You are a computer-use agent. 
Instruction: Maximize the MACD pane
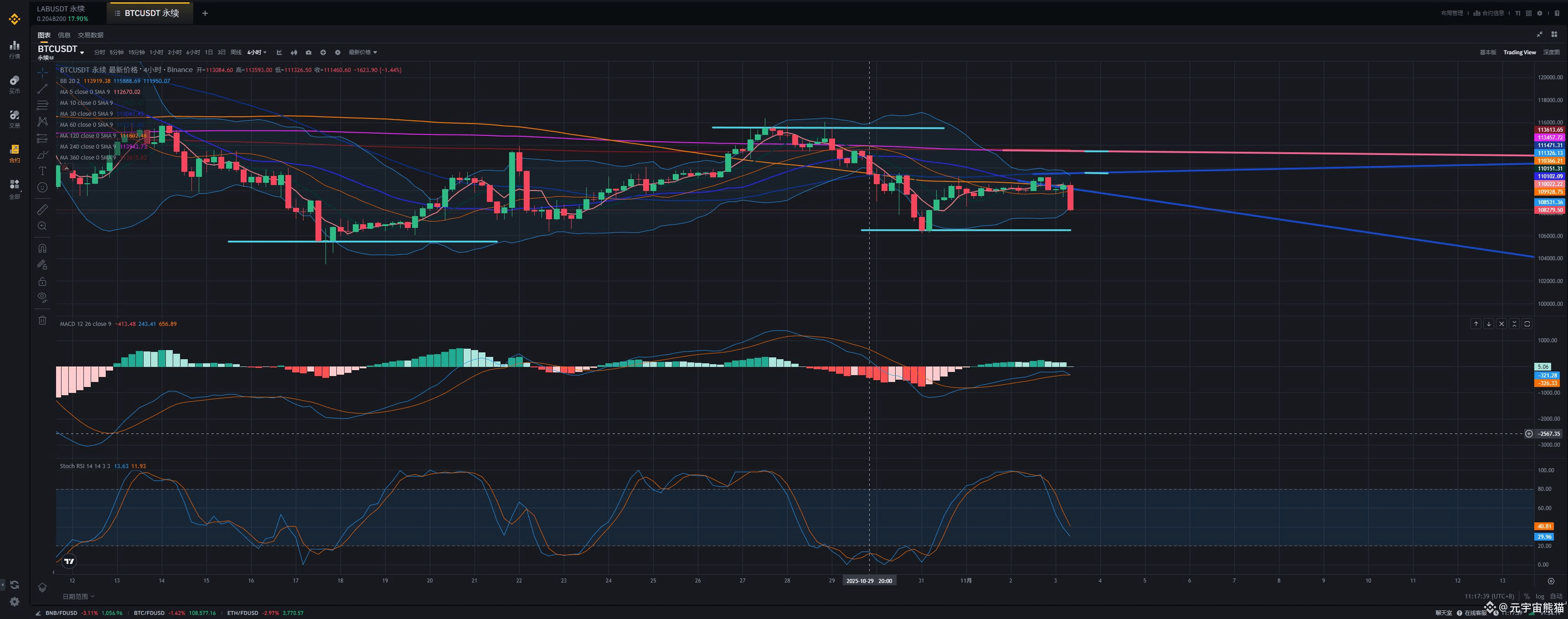coord(1527,324)
